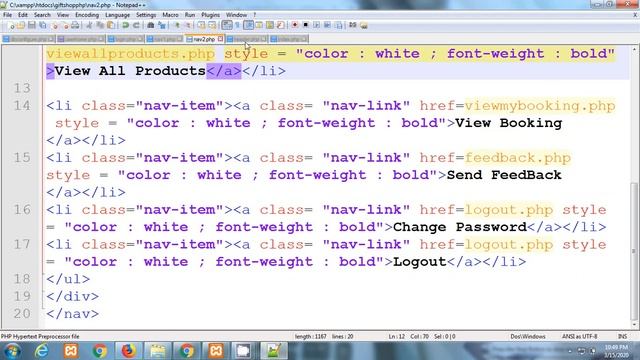Click the 'View All Products' link text

[129, 71]
